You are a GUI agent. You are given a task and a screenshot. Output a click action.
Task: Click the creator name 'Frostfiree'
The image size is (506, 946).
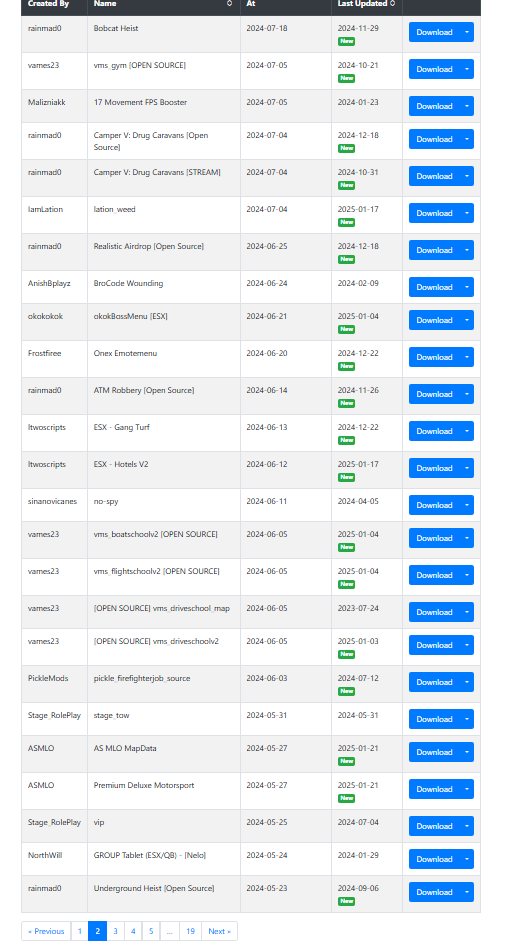[45, 353]
